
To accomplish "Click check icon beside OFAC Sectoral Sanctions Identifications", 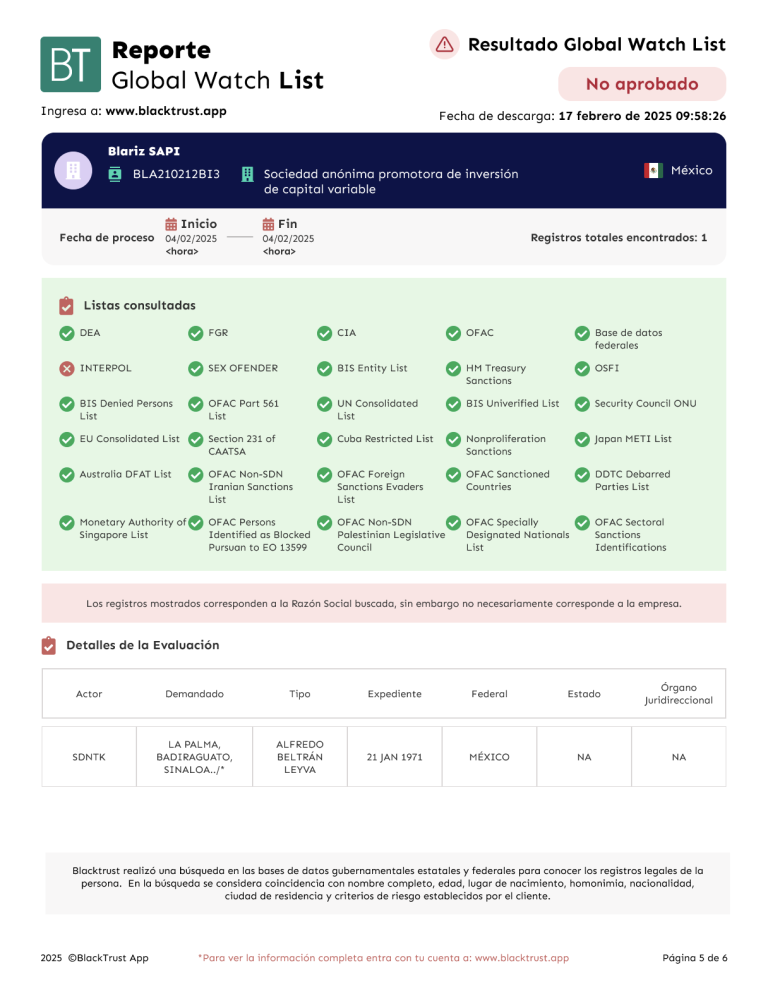I will point(582,524).
